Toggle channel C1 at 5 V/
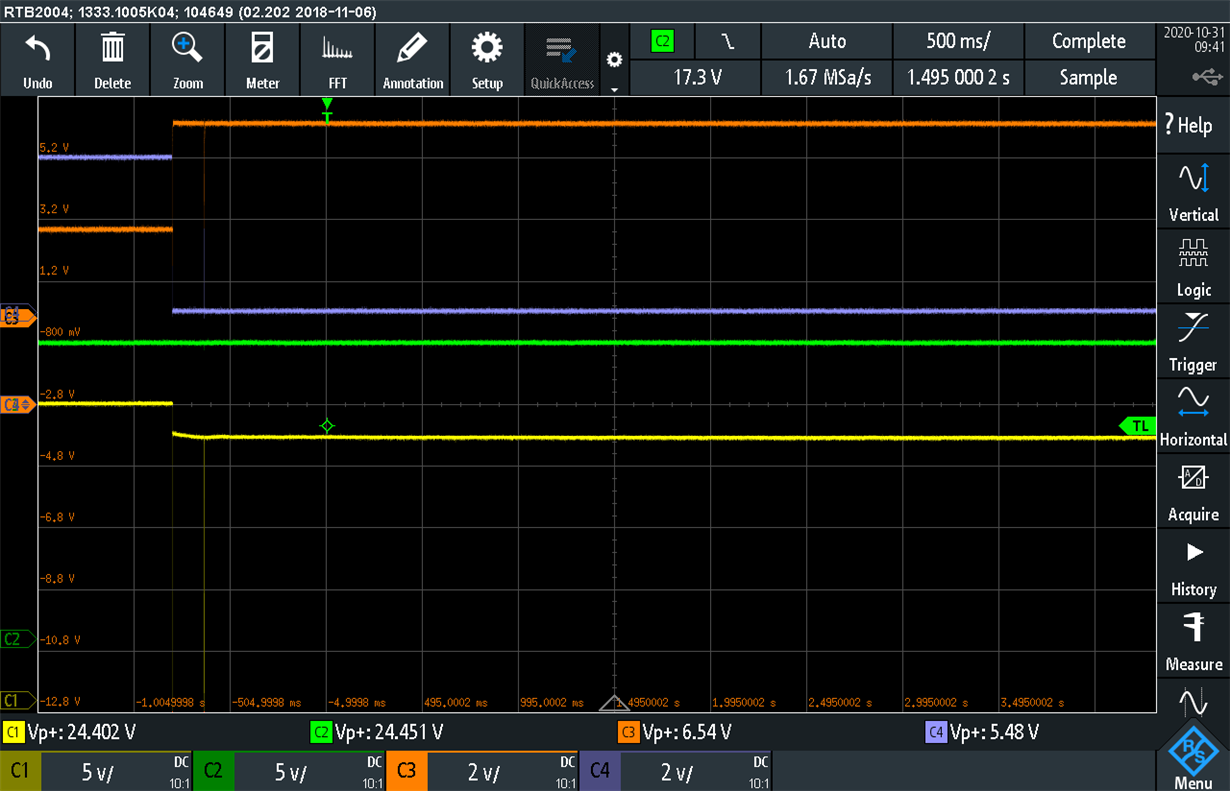The height and width of the screenshot is (791, 1230). (96, 771)
